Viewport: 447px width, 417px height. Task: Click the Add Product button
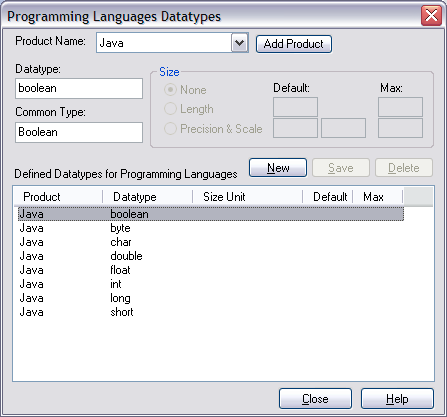pos(294,44)
